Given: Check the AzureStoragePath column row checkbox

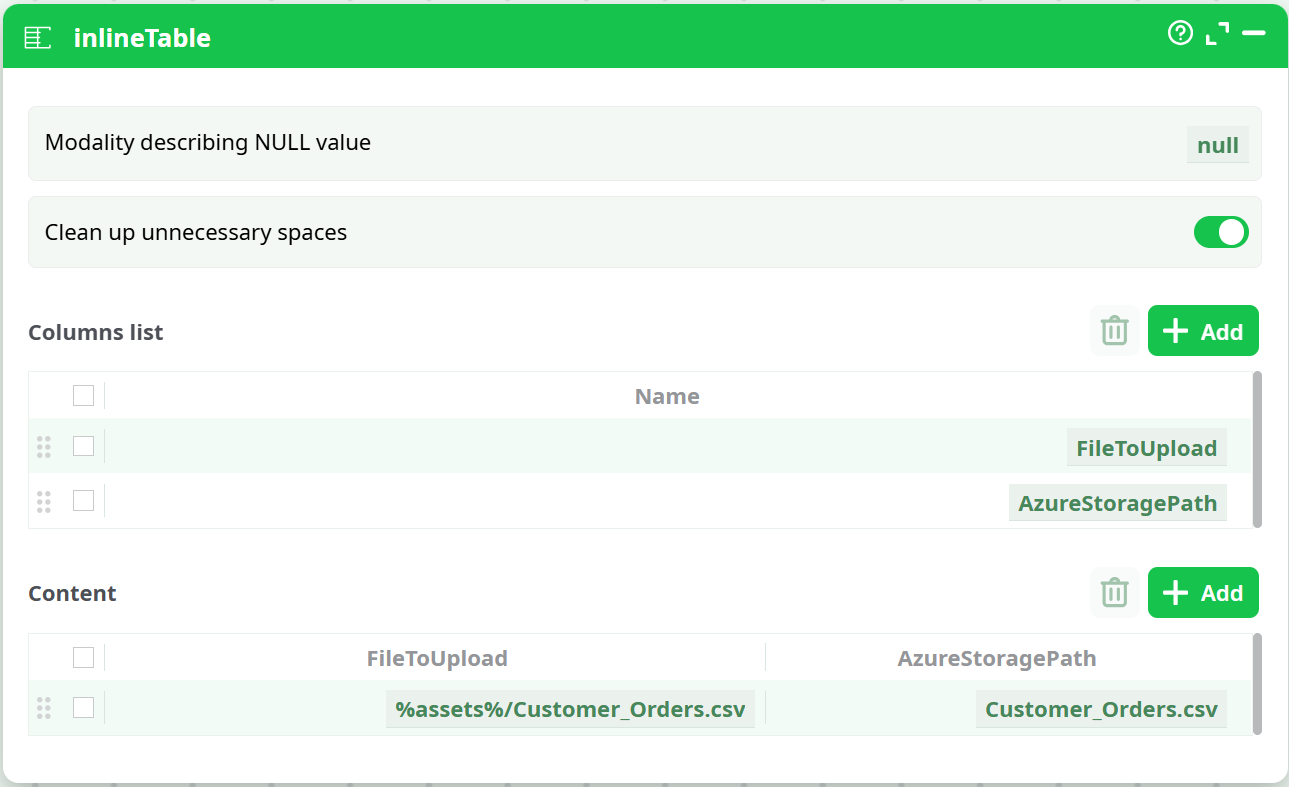Looking at the screenshot, I should coord(83,500).
